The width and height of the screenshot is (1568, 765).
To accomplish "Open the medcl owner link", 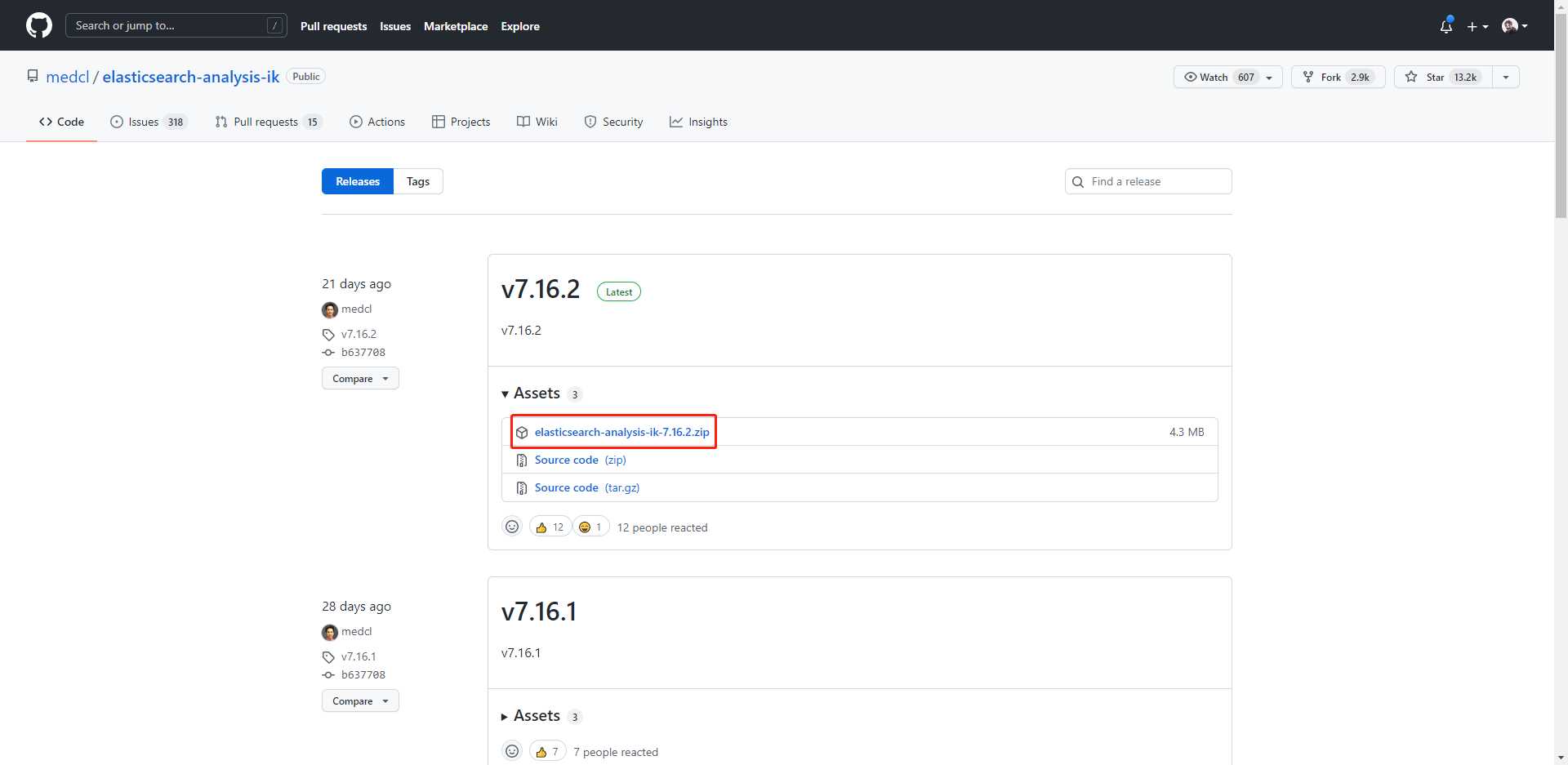I will pyautogui.click(x=68, y=77).
